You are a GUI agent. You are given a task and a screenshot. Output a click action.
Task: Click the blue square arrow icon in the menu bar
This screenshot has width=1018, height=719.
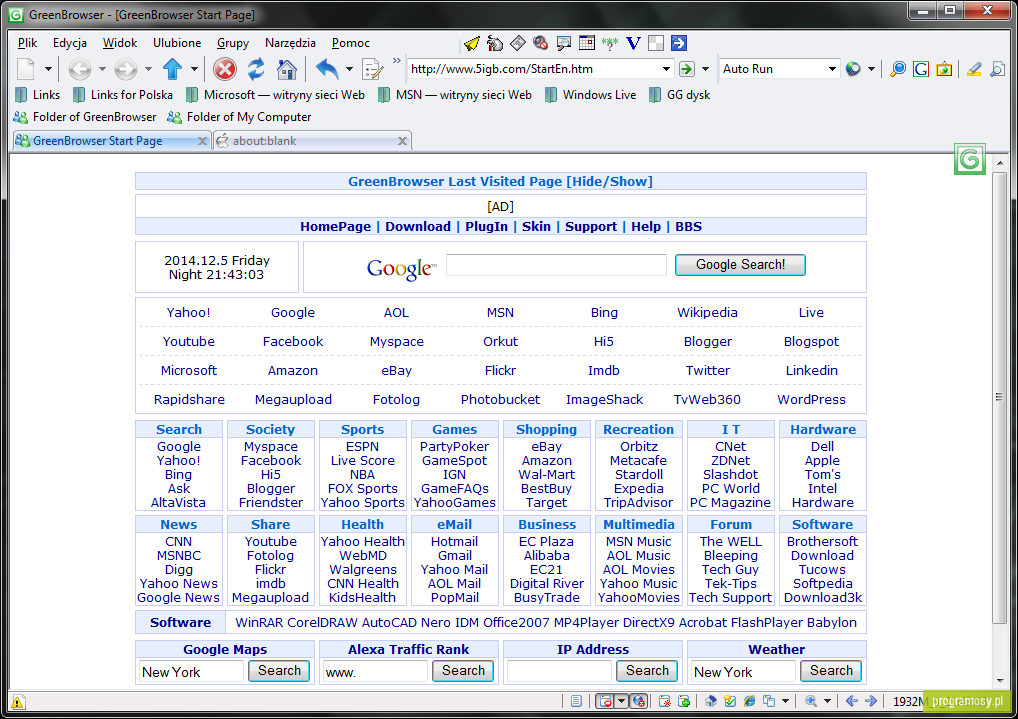tap(678, 44)
